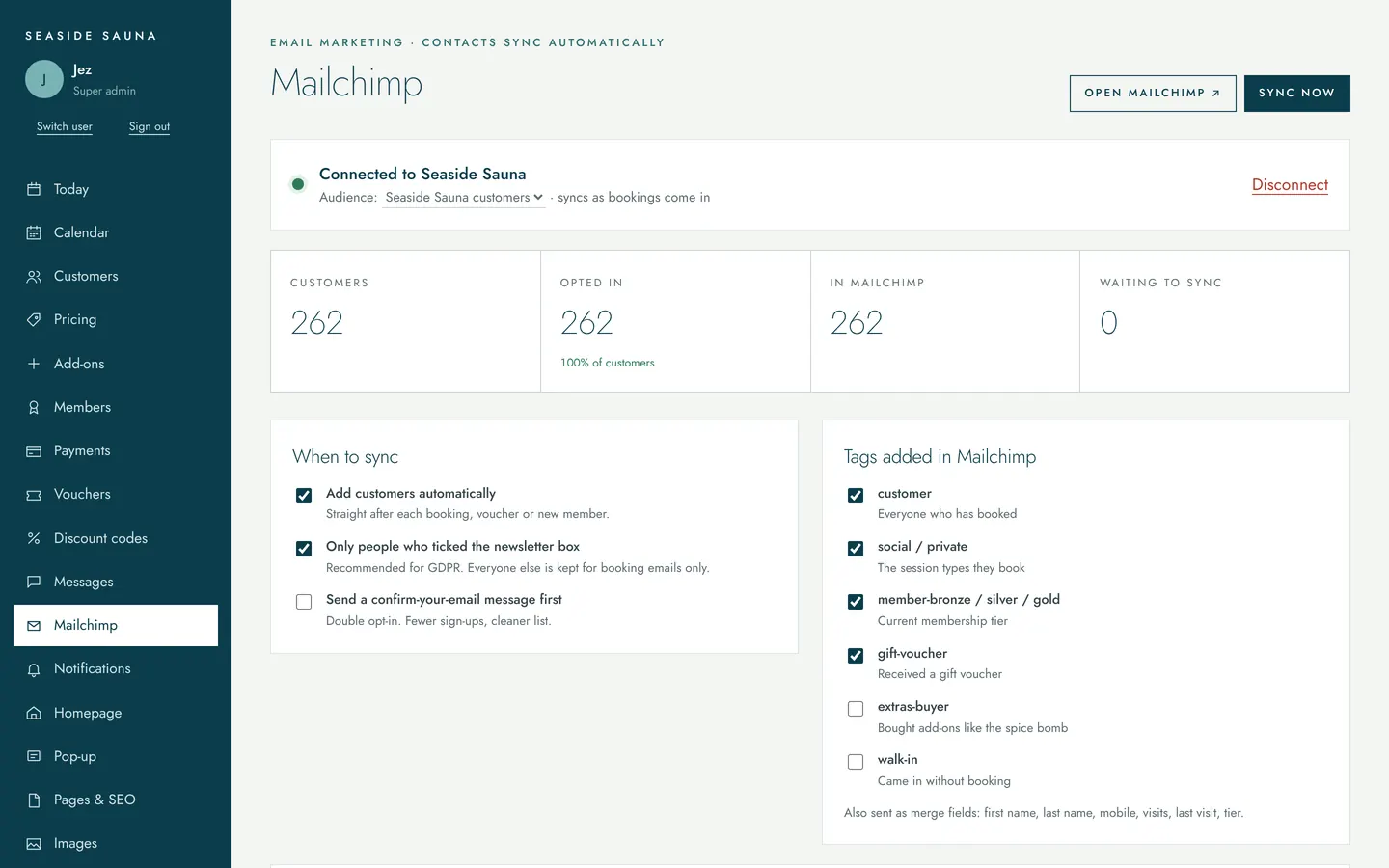The image size is (1389, 868).
Task: Enable Send a confirm-your-email message first
Action: point(304,602)
